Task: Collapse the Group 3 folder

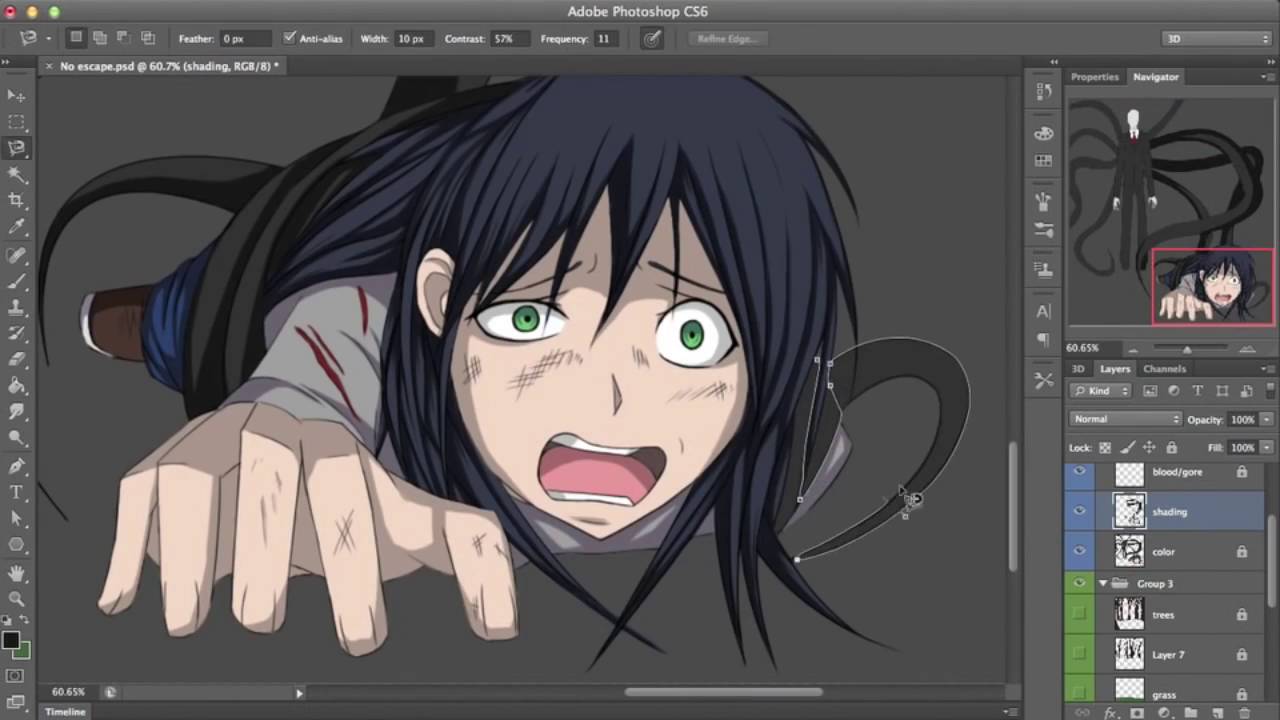Action: coord(1103,584)
